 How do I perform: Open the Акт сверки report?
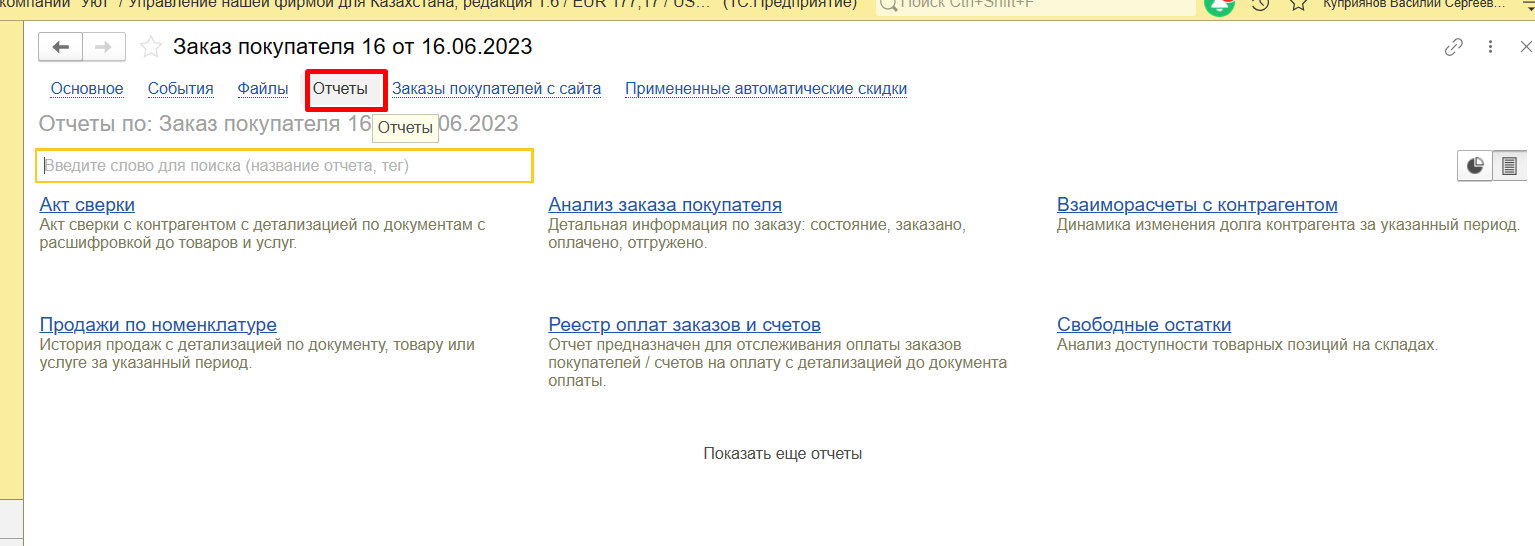[x=87, y=205]
